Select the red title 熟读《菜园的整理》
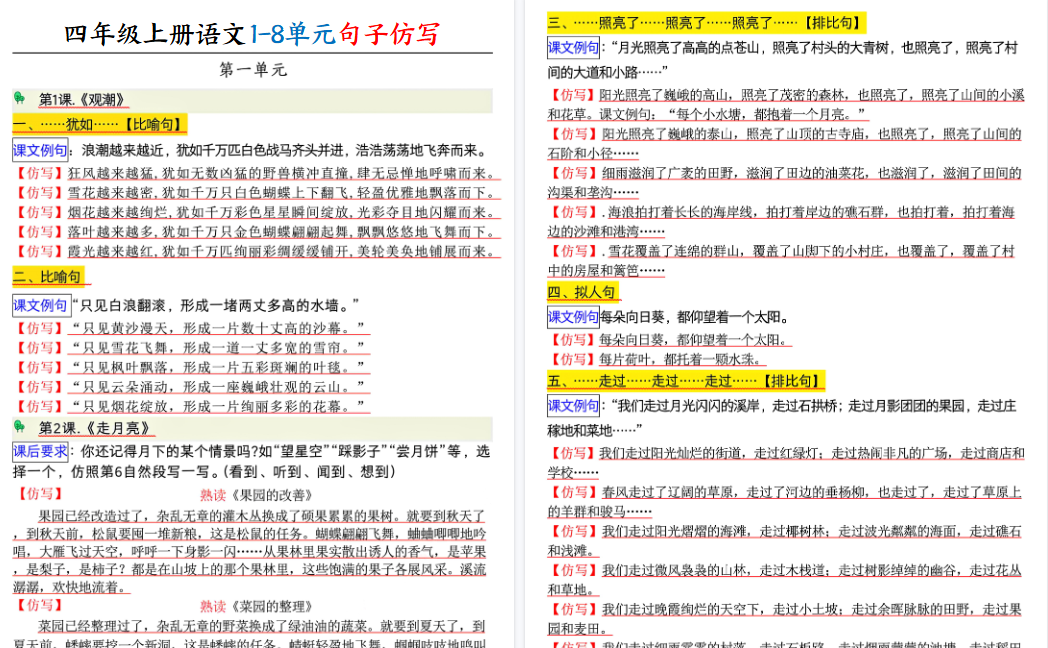 (256, 606)
